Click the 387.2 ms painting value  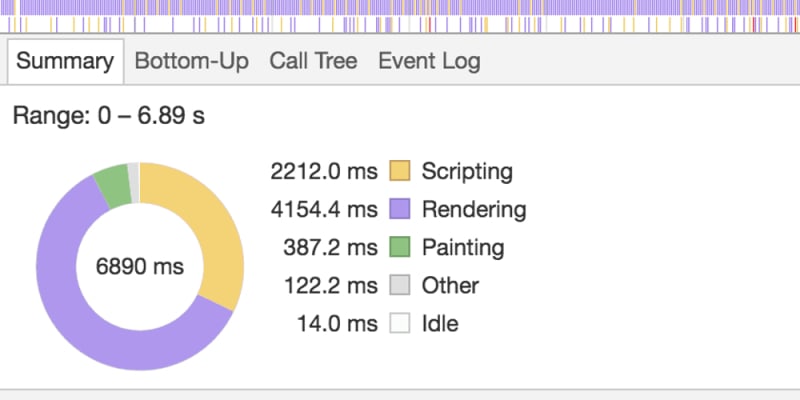[330, 247]
